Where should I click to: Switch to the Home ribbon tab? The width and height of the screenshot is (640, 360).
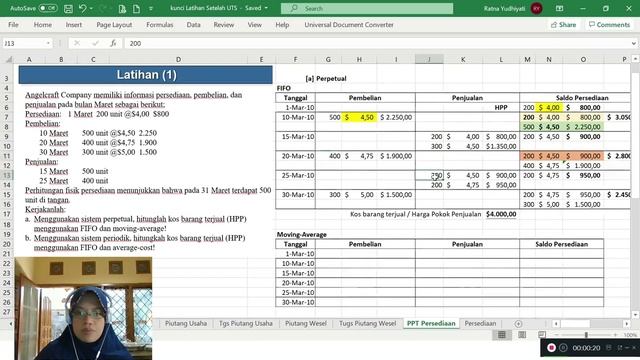pyautogui.click(x=43, y=25)
